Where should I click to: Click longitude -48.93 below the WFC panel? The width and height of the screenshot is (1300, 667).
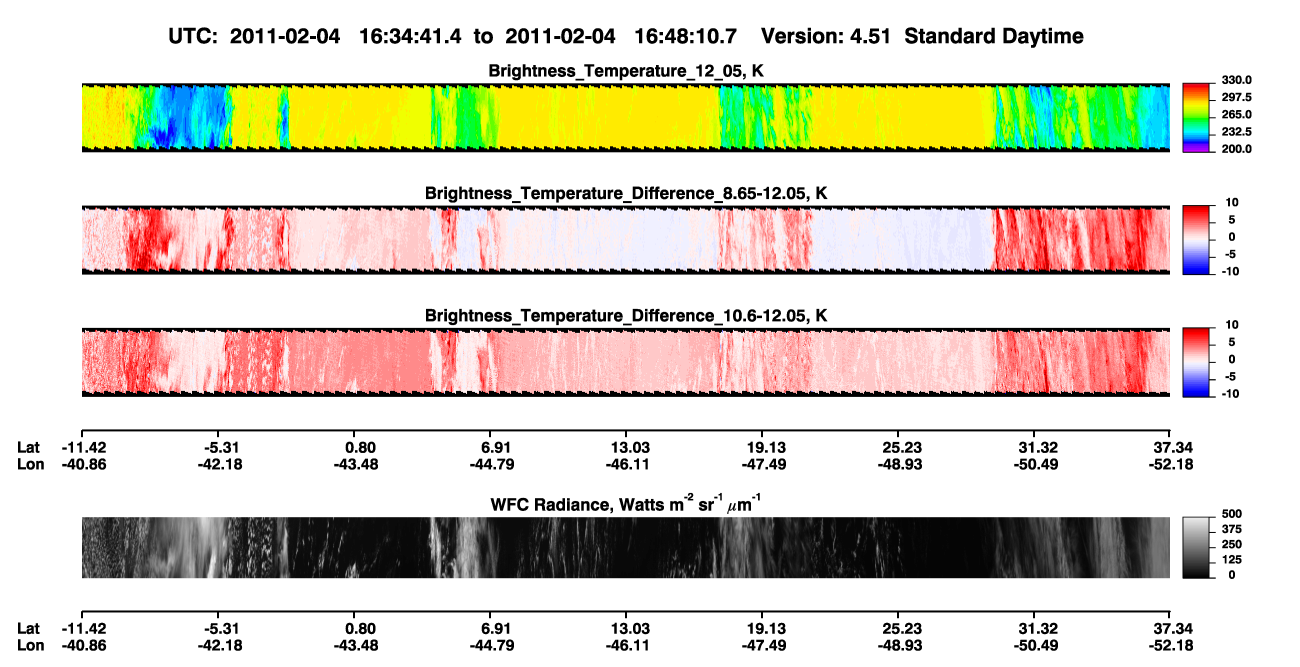tap(901, 645)
